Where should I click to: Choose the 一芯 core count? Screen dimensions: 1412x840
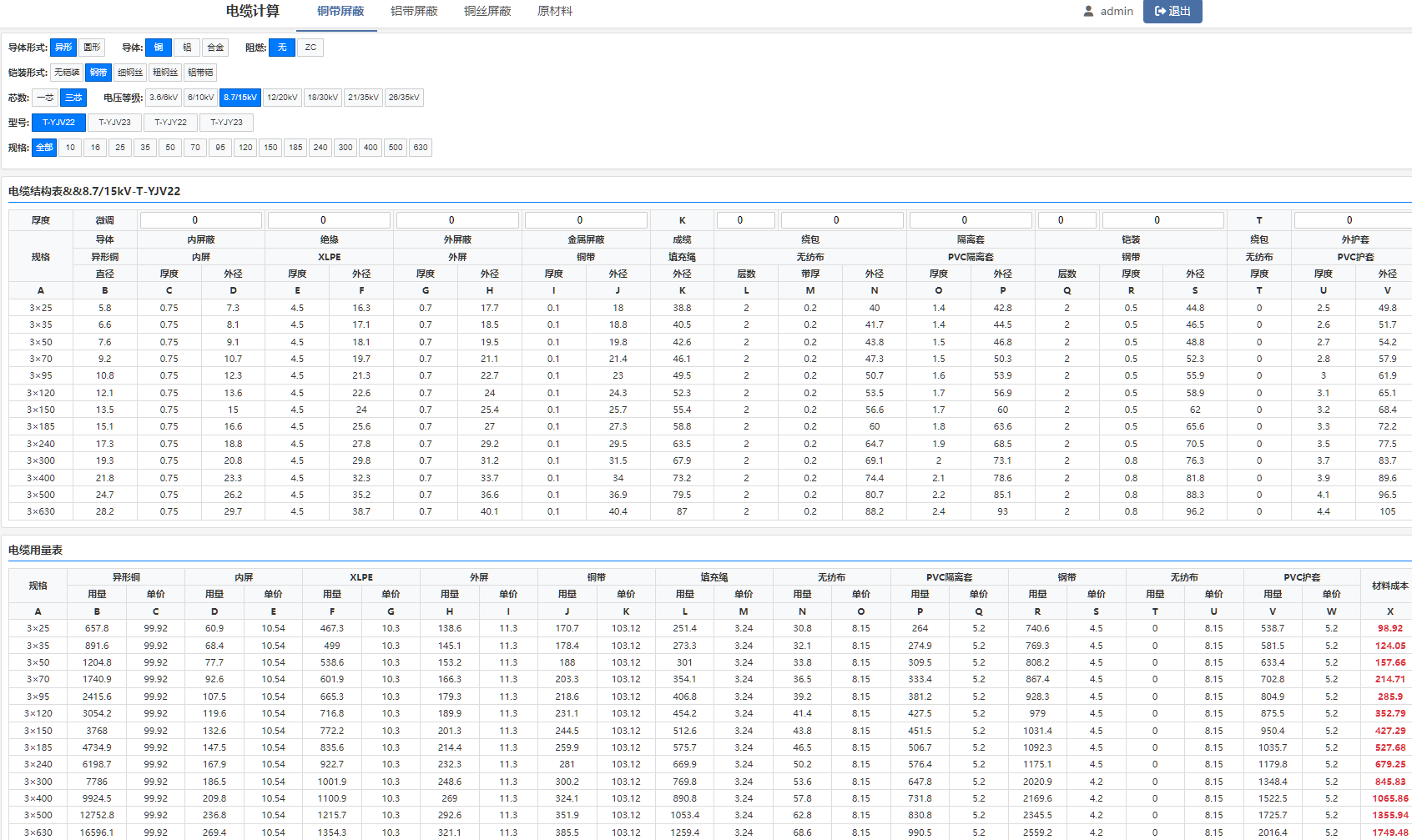45,98
